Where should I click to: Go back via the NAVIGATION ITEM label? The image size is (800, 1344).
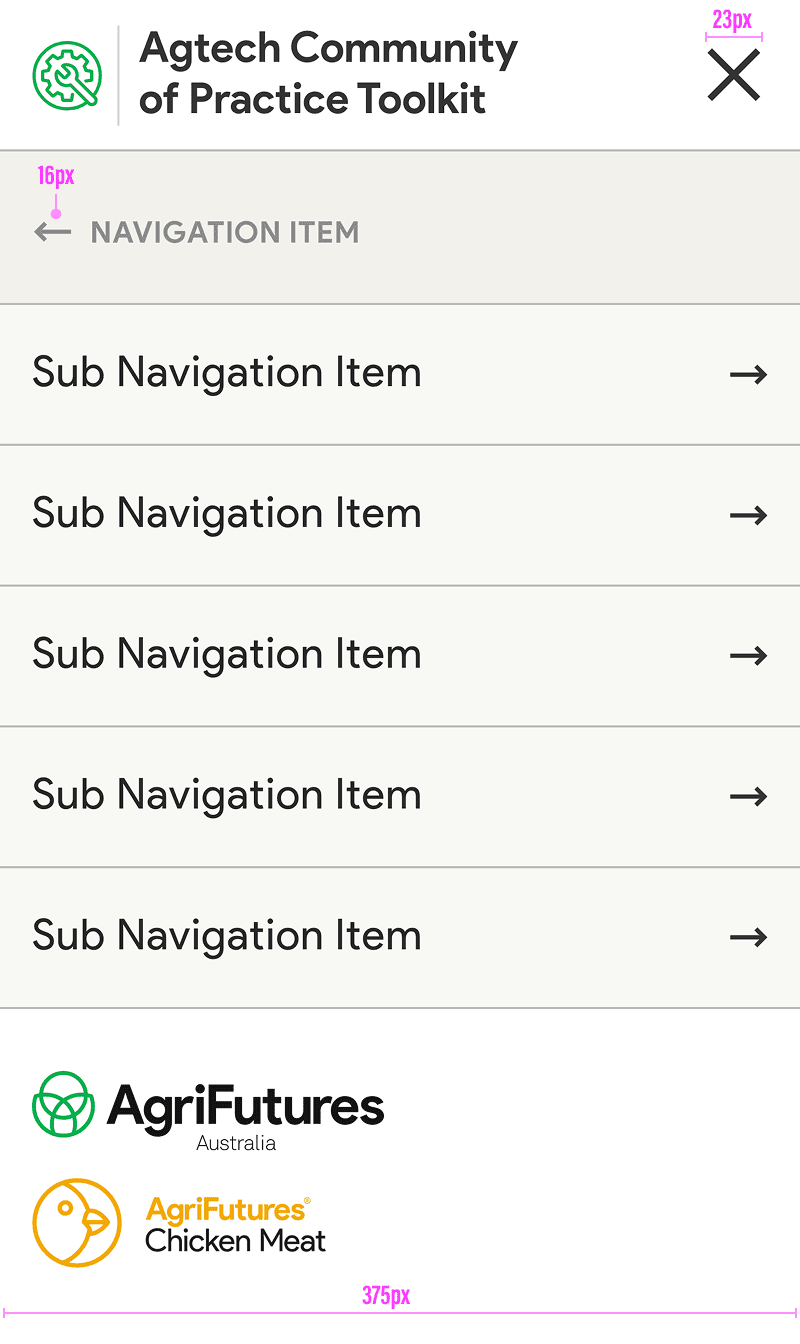coord(225,233)
